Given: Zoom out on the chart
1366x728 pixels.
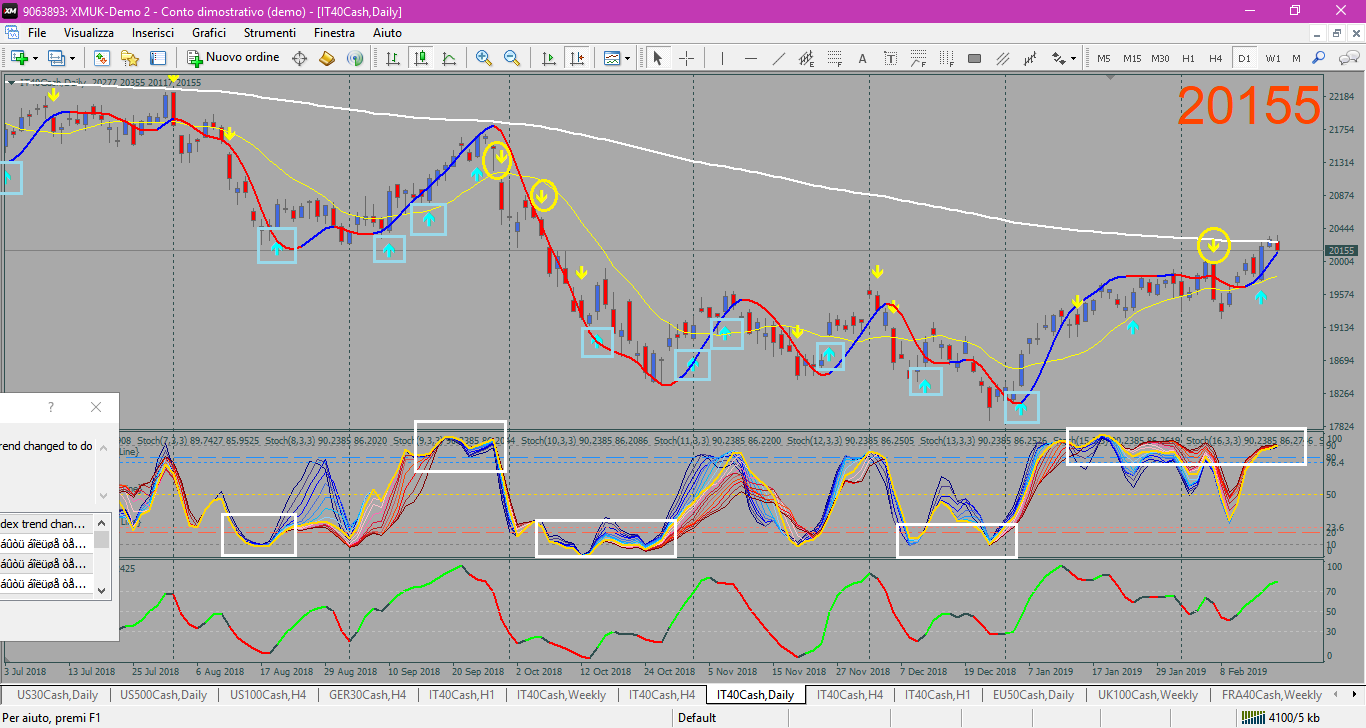Looking at the screenshot, I should coord(512,58).
